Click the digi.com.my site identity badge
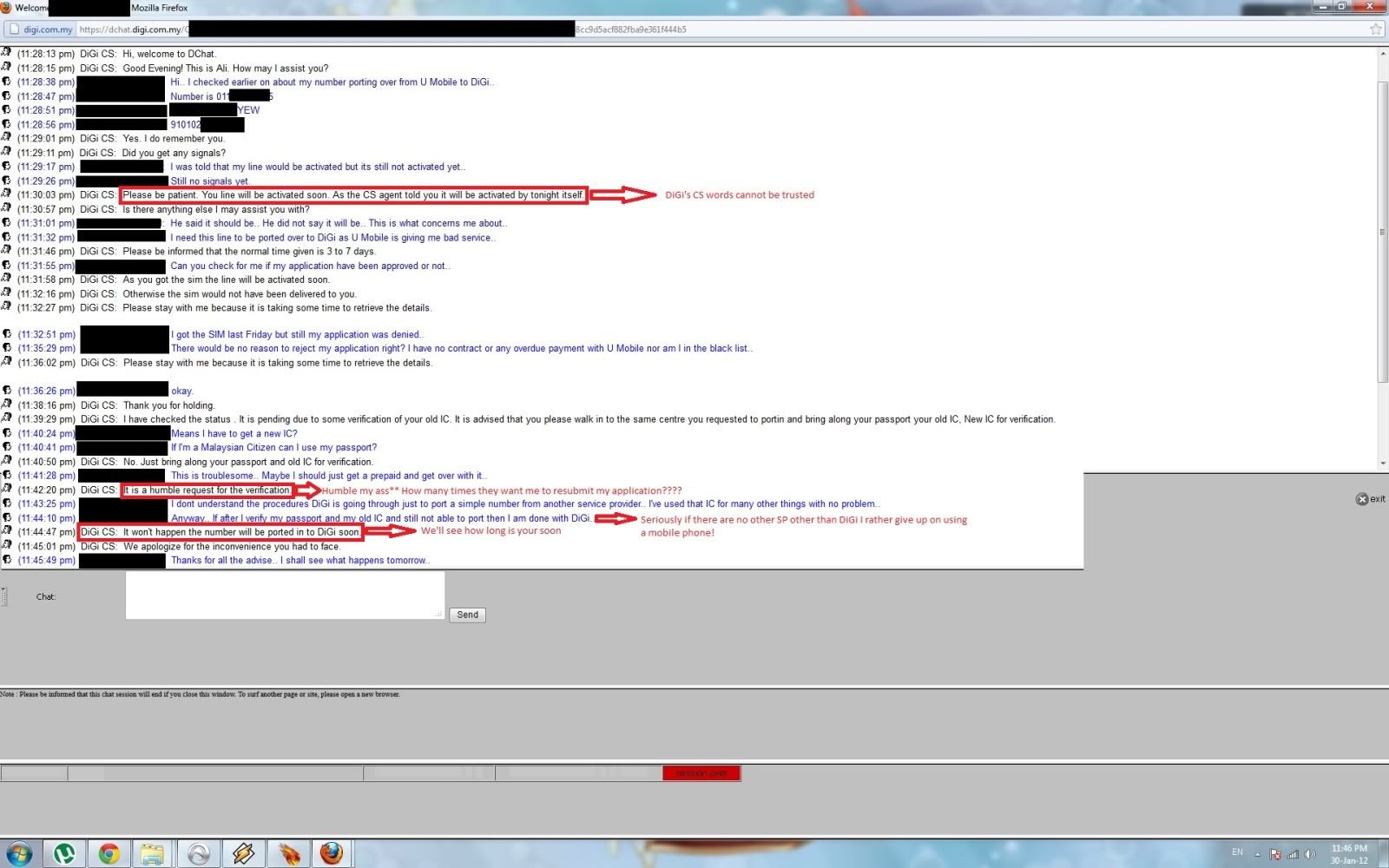 40,30
